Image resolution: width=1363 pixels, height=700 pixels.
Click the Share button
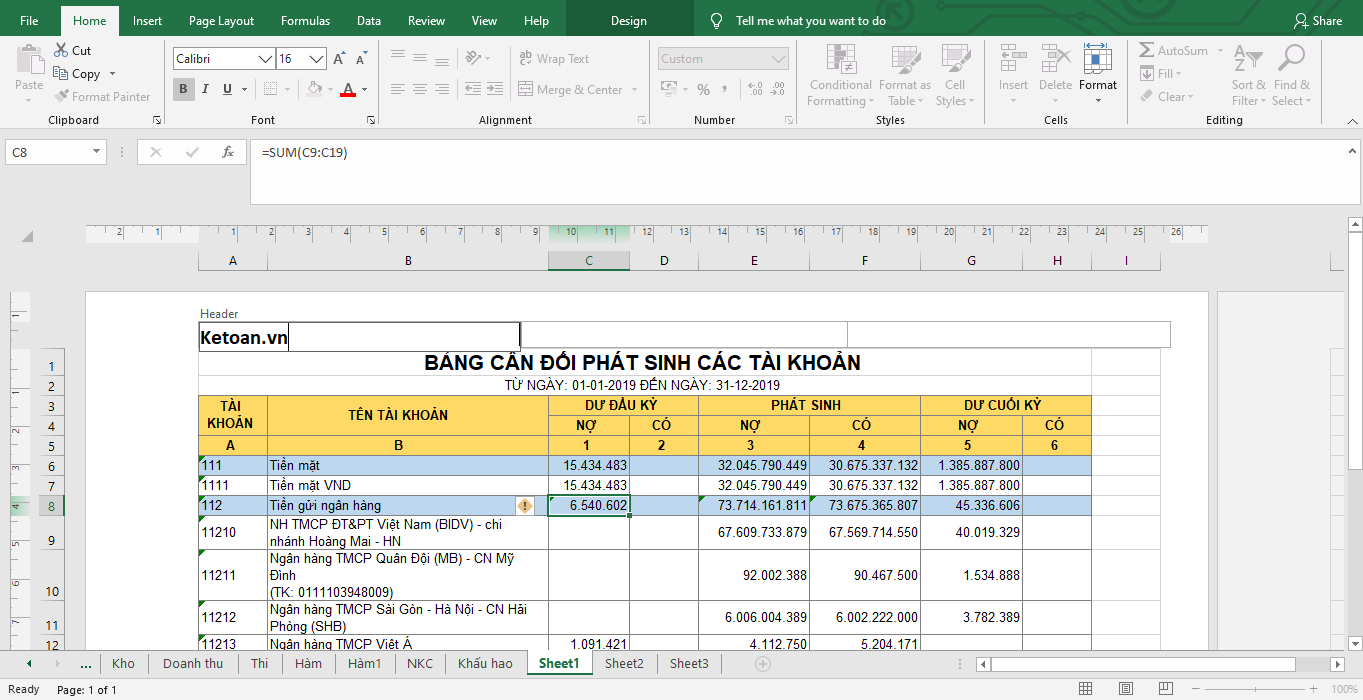pos(1317,21)
